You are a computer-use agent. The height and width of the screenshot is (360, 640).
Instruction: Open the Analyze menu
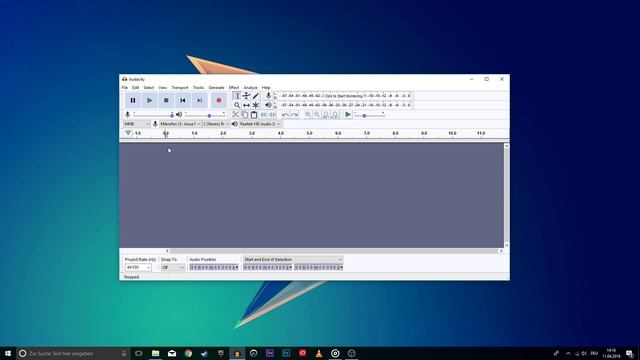(x=250, y=87)
